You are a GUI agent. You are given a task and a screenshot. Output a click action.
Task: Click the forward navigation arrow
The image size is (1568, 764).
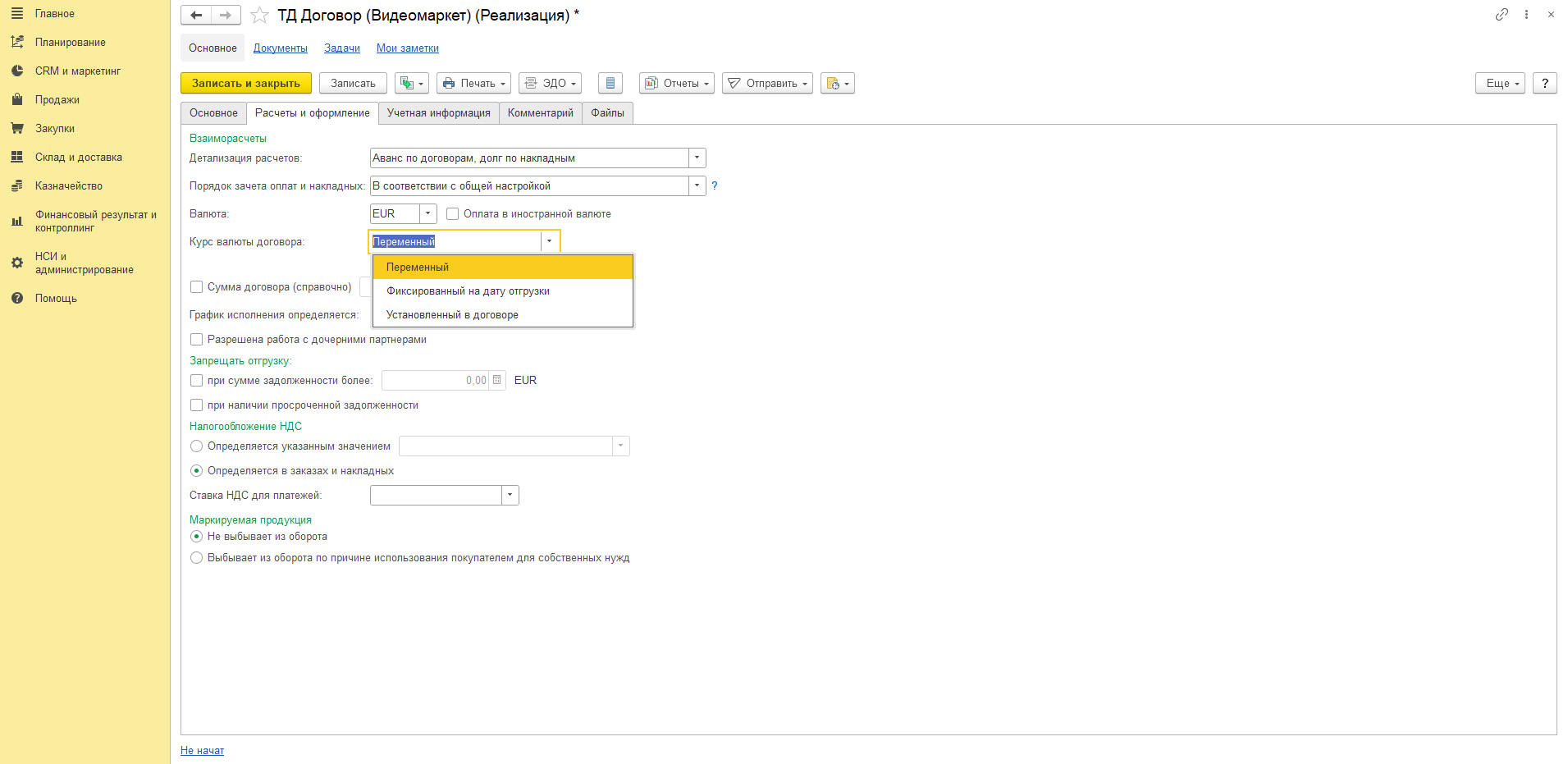(226, 15)
